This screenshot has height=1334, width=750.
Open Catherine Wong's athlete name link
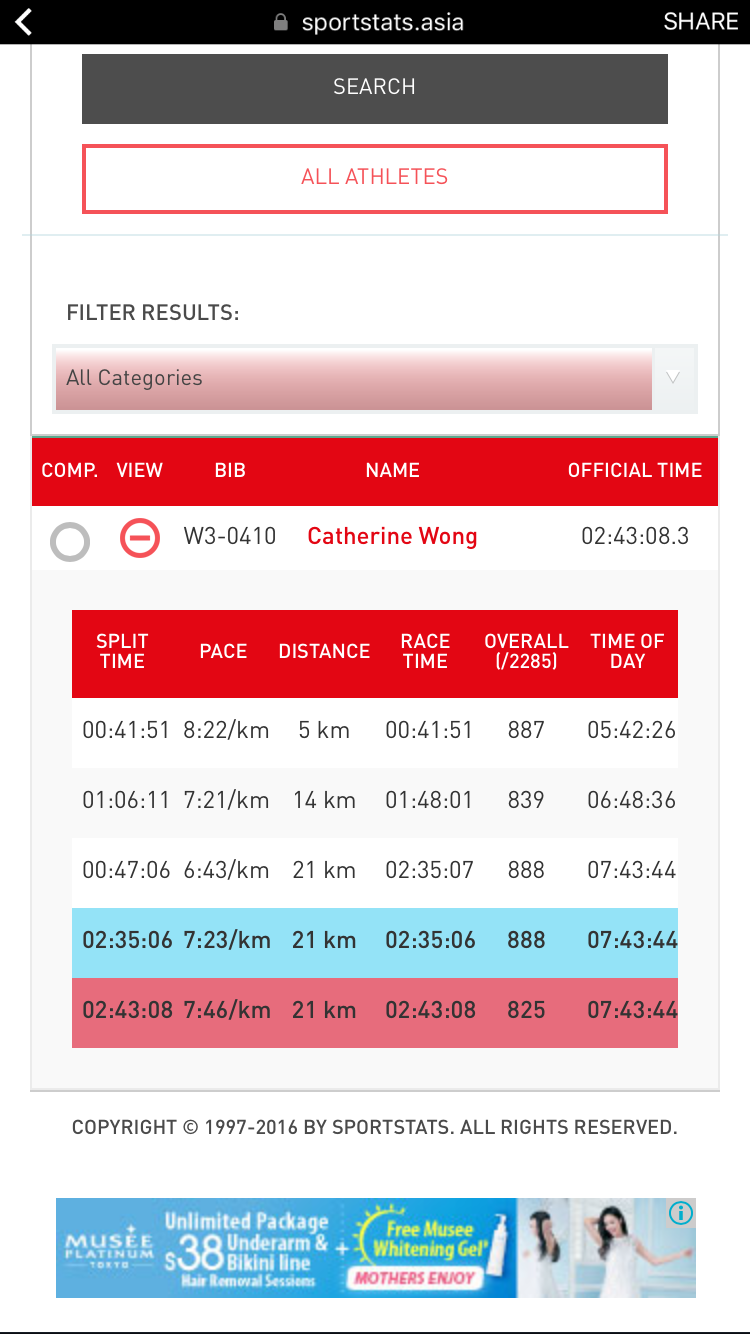click(x=392, y=537)
